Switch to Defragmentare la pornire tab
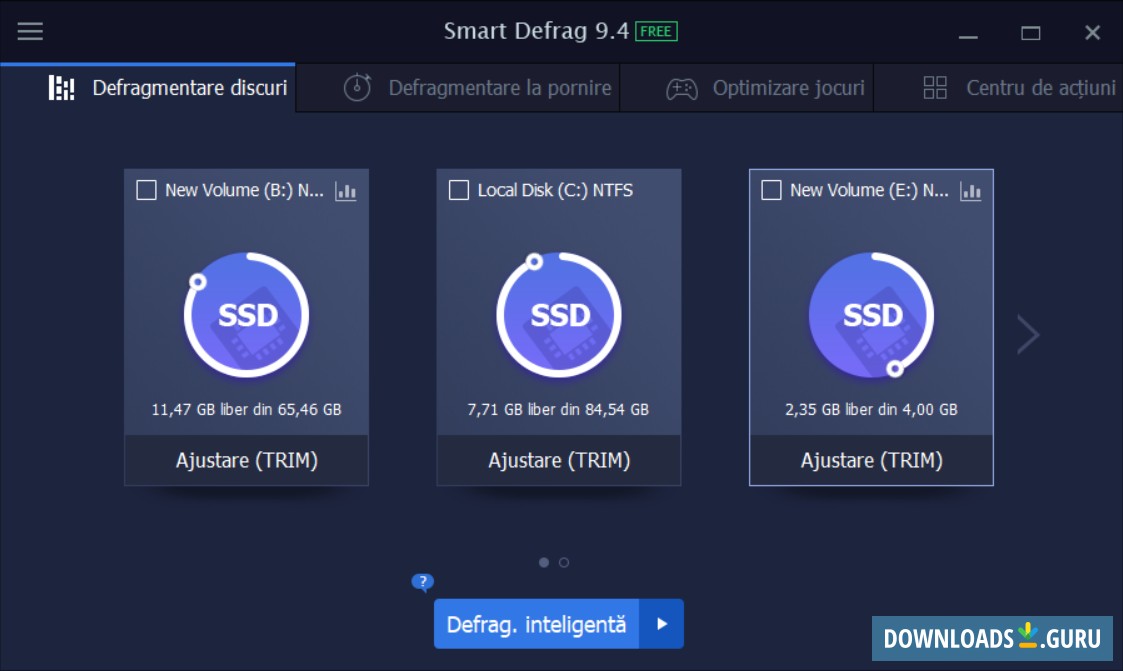Image resolution: width=1123 pixels, height=671 pixels. (458, 87)
